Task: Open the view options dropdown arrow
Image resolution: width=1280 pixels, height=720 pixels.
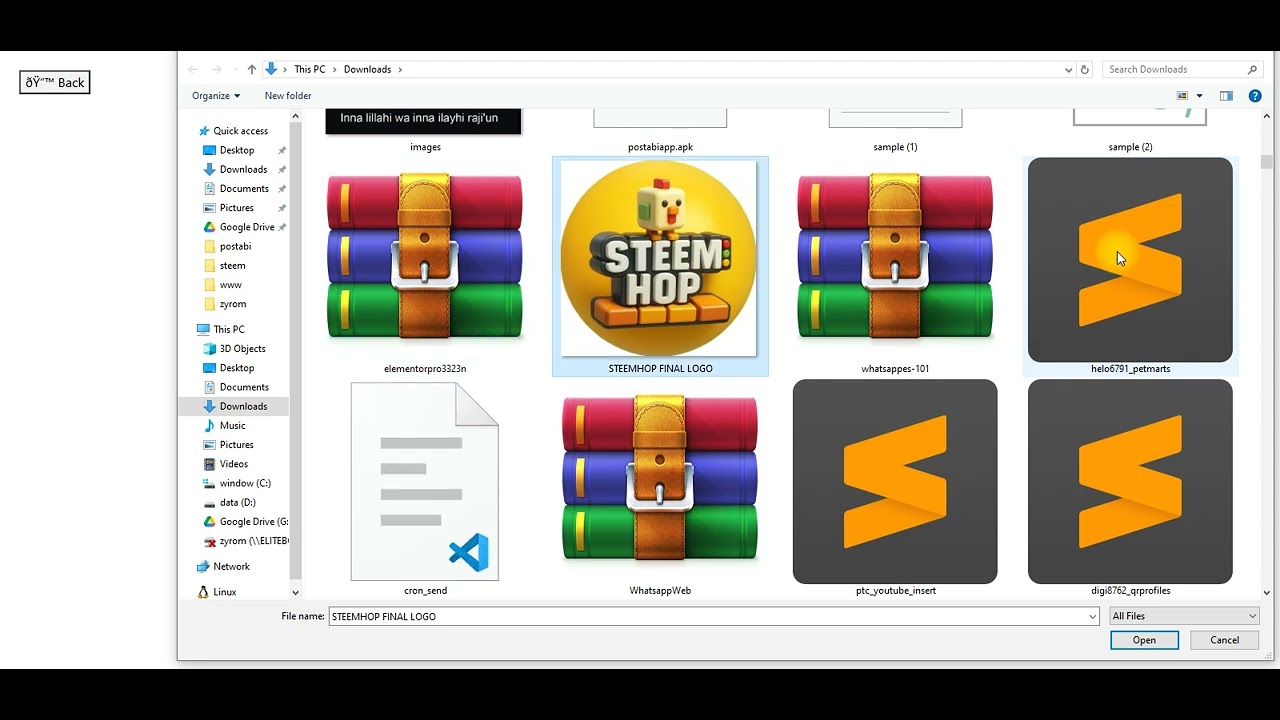Action: 1200,96
